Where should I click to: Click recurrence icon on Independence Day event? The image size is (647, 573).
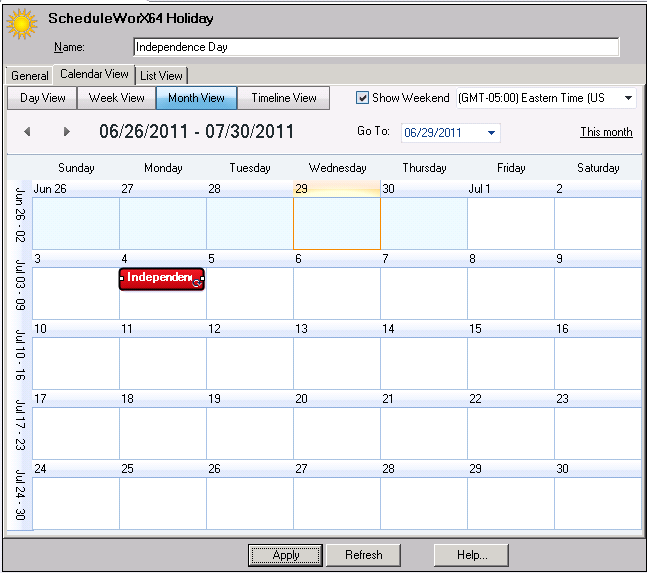point(198,282)
